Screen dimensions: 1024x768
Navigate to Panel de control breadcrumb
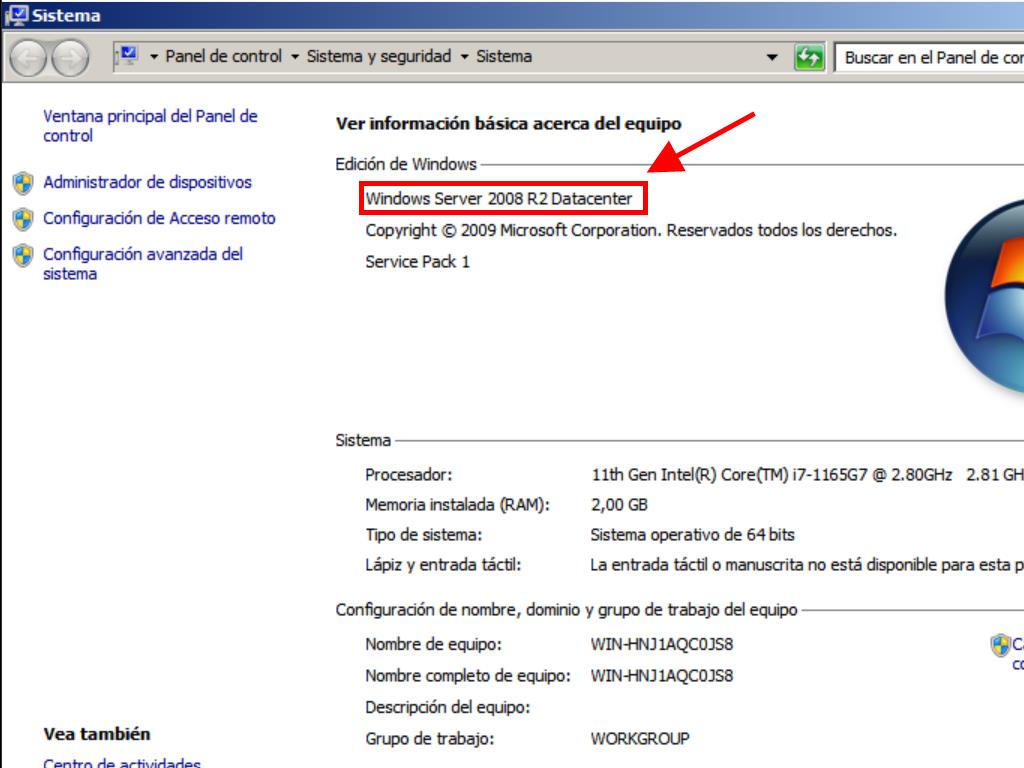pyautogui.click(x=223, y=57)
